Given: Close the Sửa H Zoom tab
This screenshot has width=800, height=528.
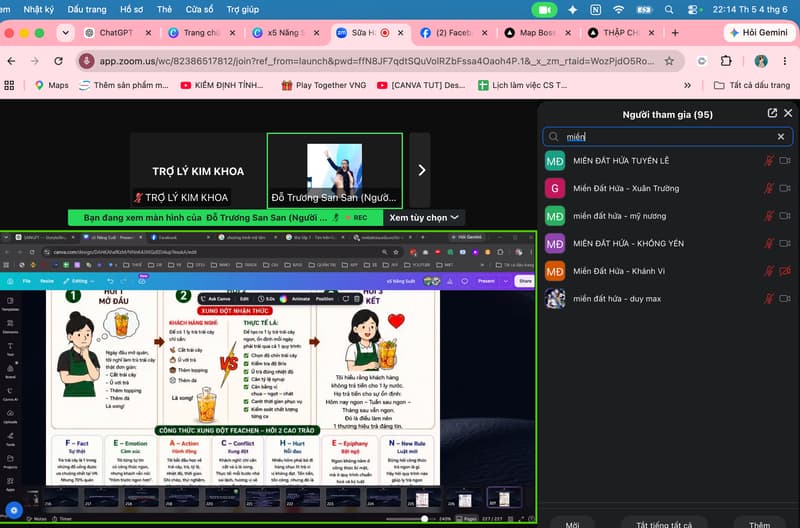Looking at the screenshot, I should (x=401, y=33).
